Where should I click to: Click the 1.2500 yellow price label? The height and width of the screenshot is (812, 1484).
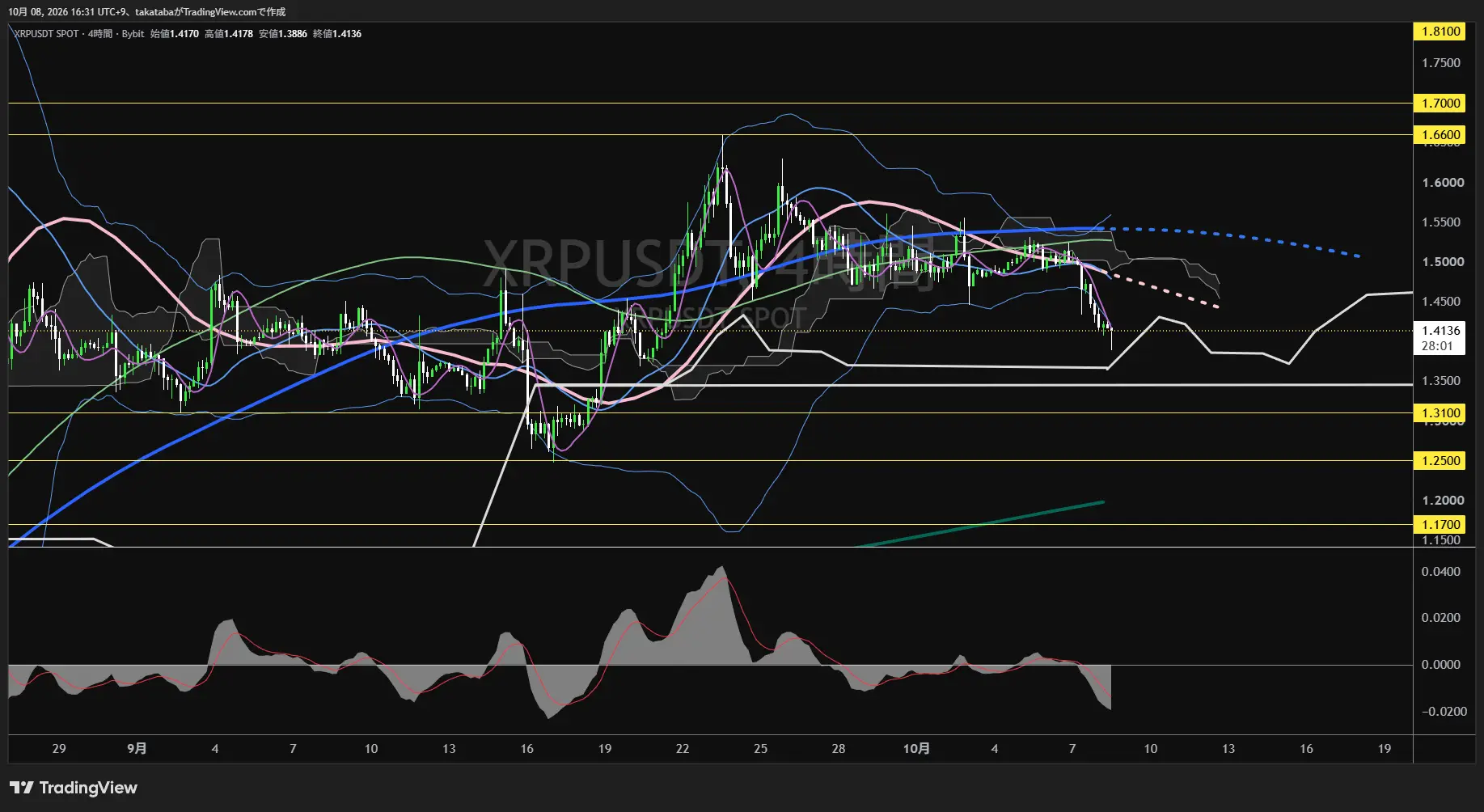1441,461
